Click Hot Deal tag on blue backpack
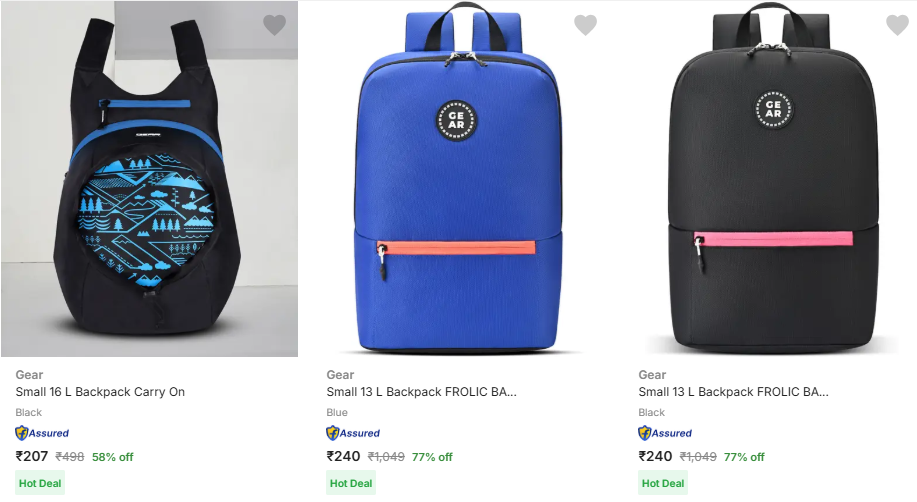Viewport: 917px width, 502px height. click(351, 483)
